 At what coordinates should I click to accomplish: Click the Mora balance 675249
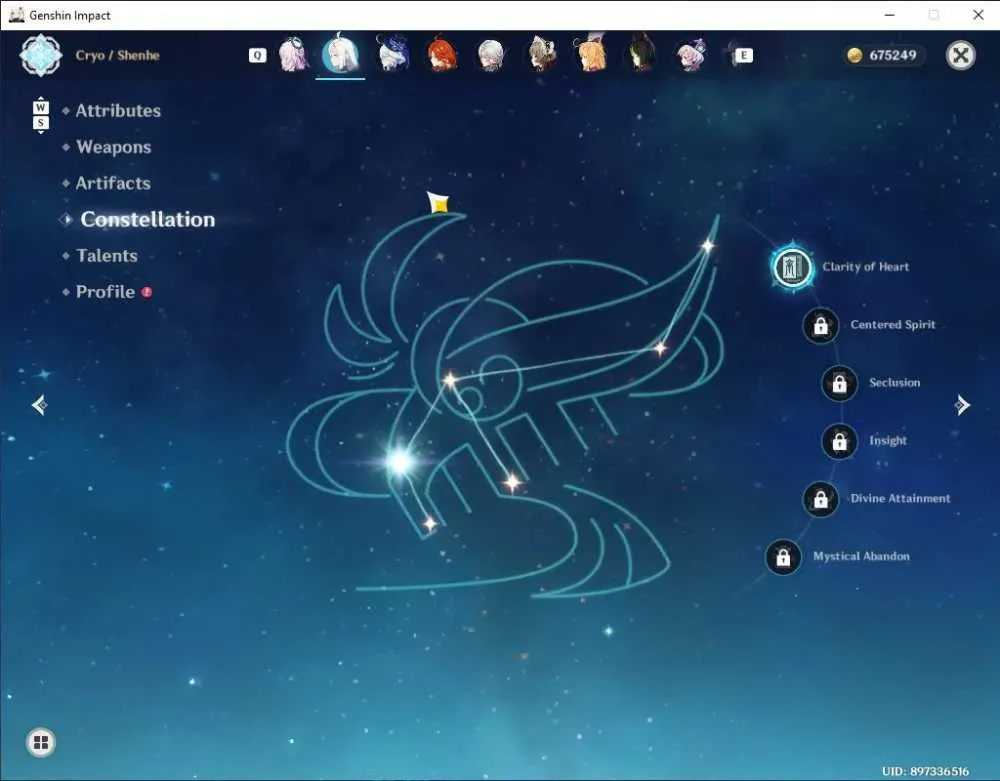(x=883, y=55)
